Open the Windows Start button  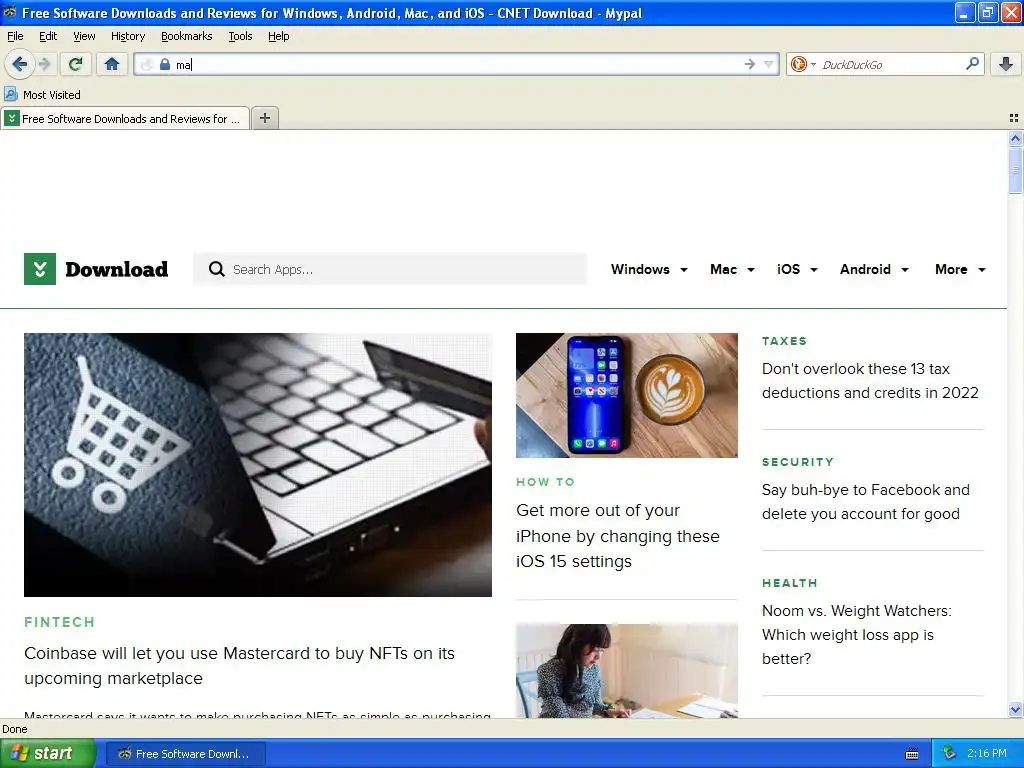pos(47,753)
